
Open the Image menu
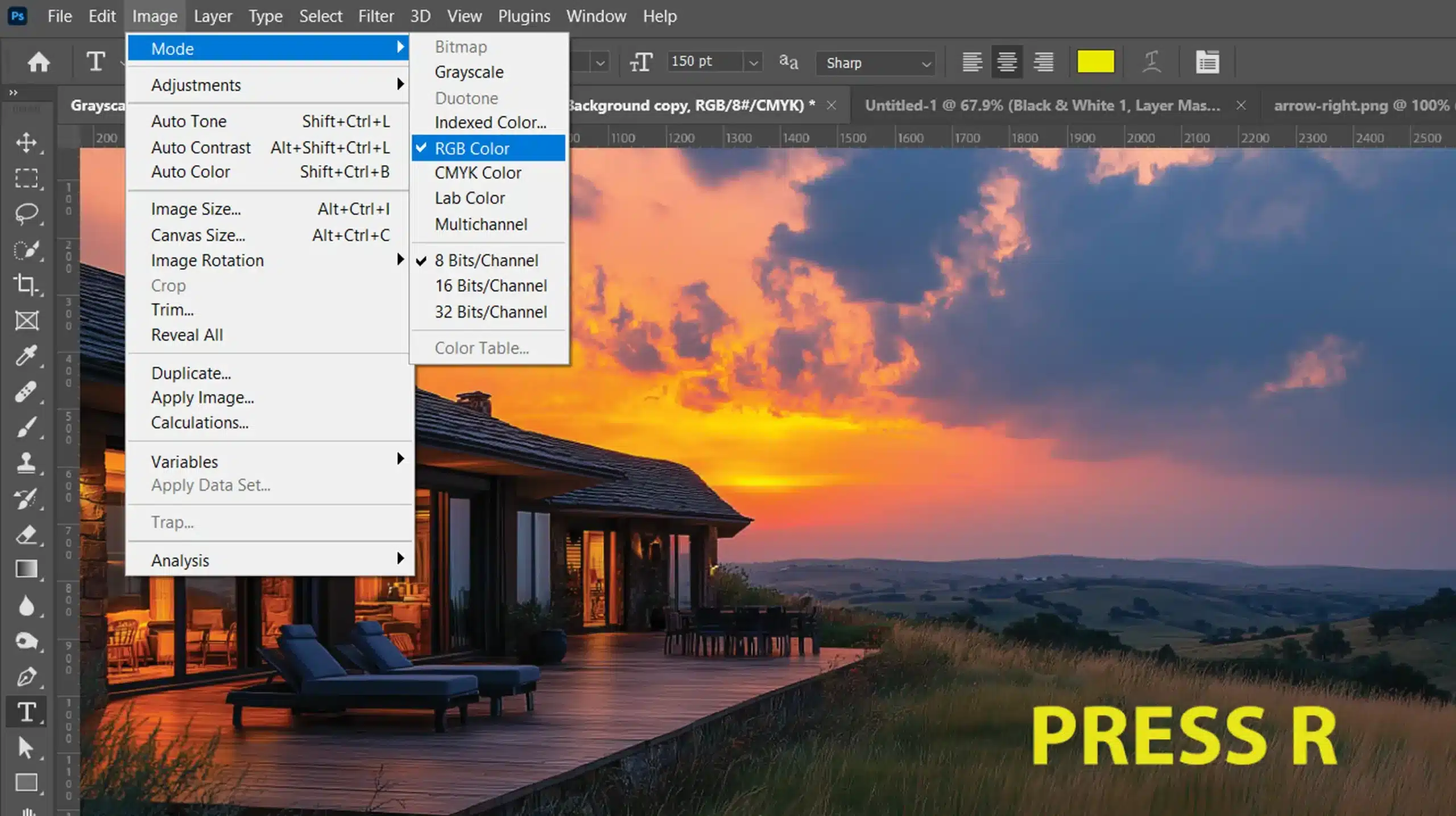155,16
